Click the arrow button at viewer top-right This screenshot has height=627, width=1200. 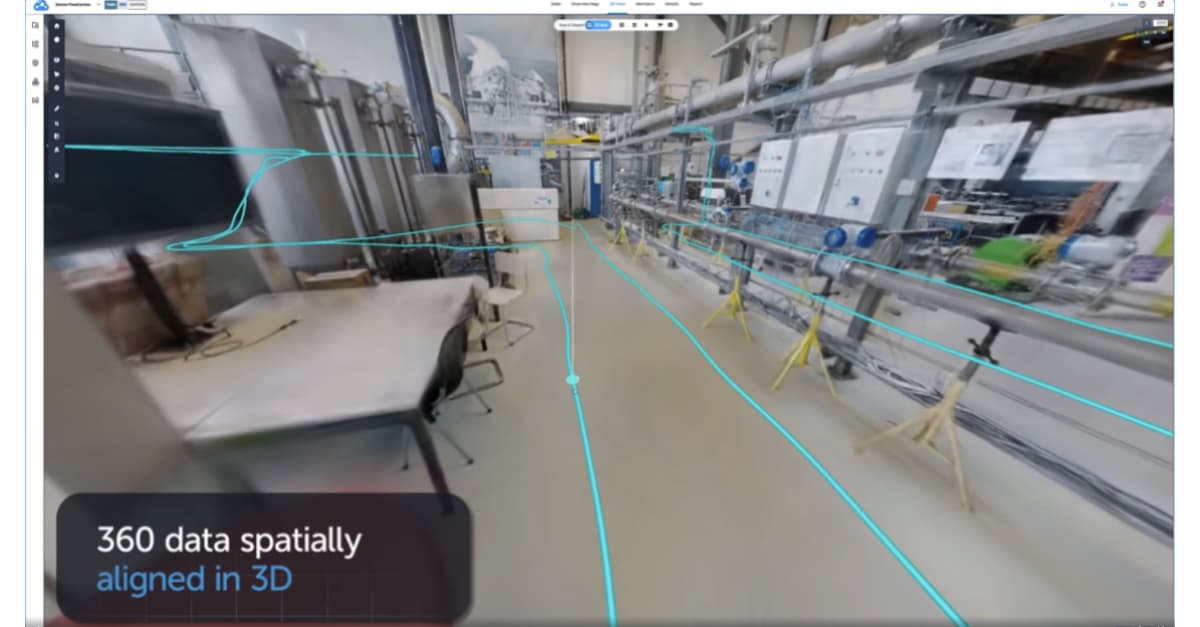1144,23
